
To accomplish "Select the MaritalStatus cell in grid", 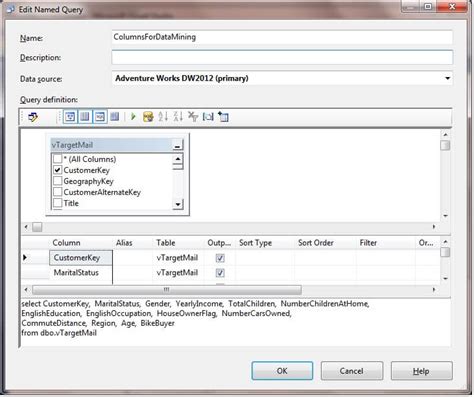I will 81,273.
